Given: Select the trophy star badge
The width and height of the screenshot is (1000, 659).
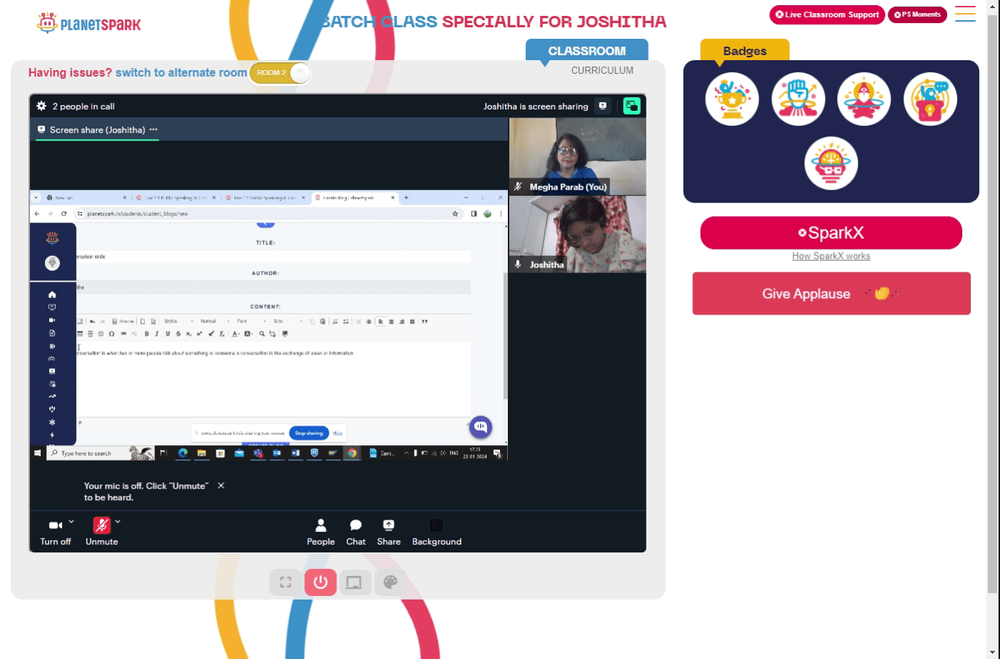Looking at the screenshot, I should (732, 99).
